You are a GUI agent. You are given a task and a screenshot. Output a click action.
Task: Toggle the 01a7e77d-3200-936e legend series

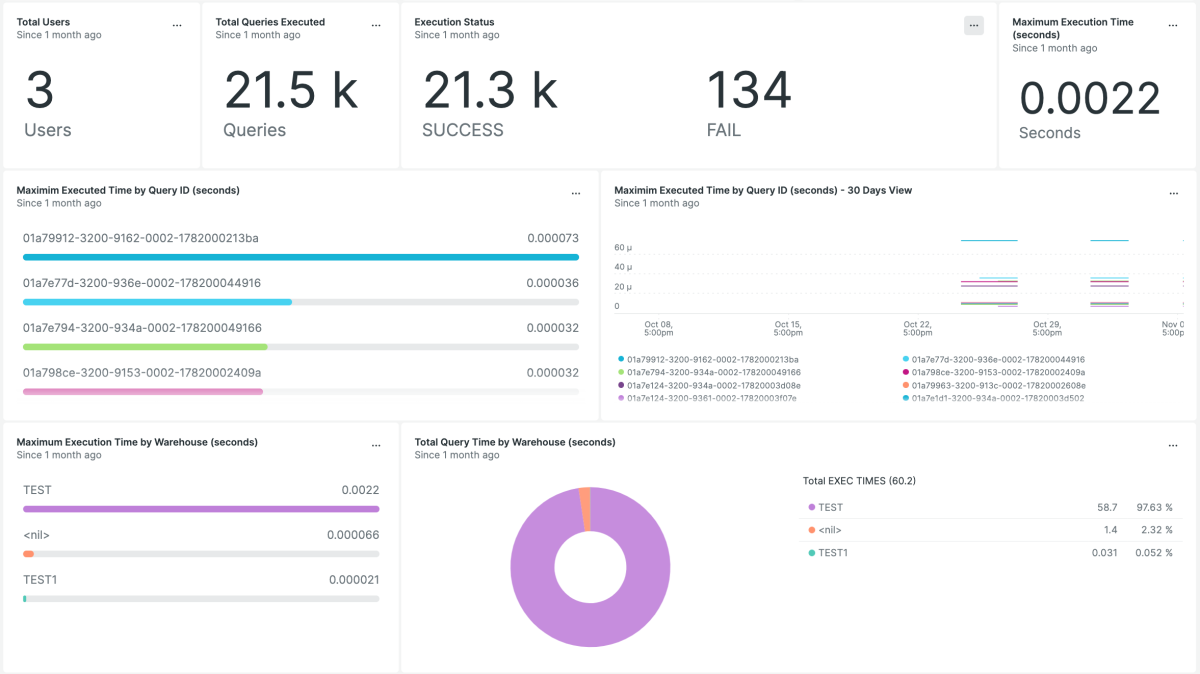point(998,359)
